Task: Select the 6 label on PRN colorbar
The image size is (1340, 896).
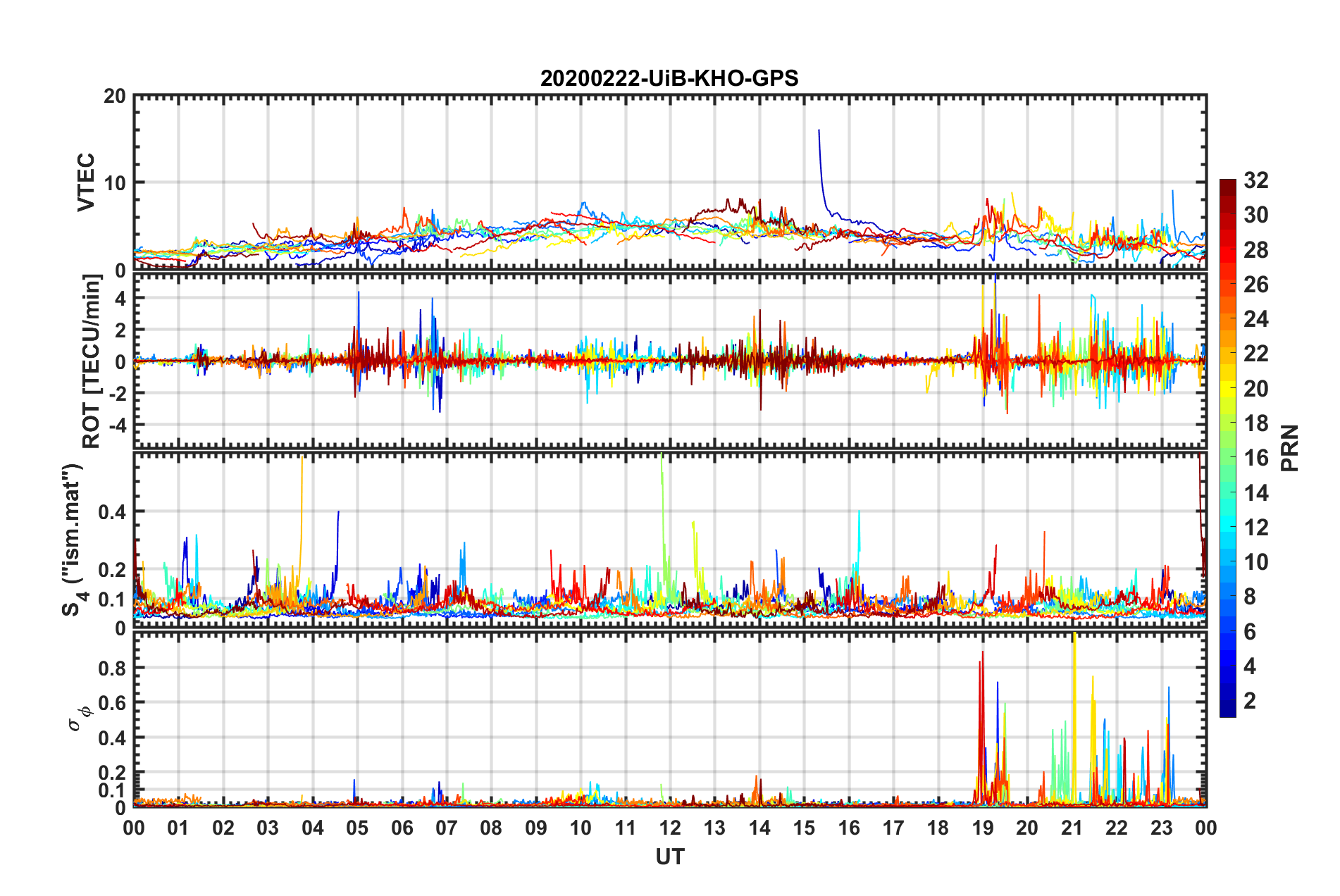Action: [1250, 632]
